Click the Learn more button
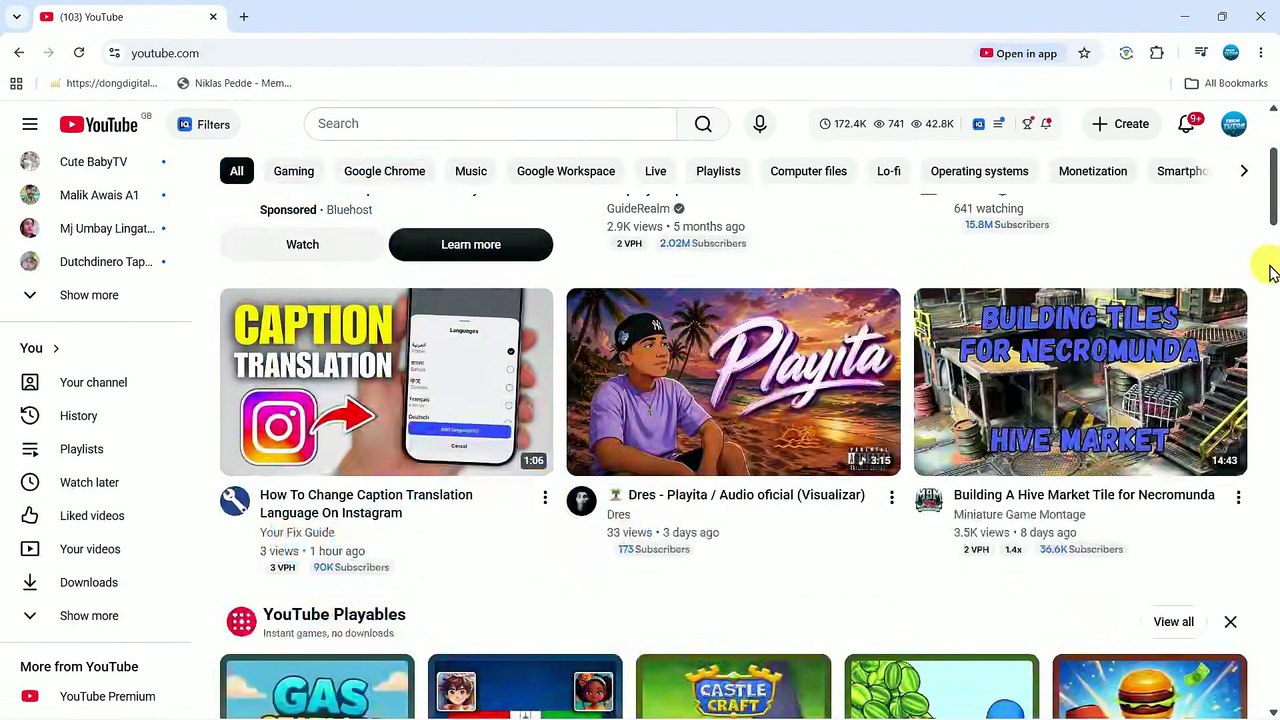The height and width of the screenshot is (720, 1280). click(x=471, y=245)
